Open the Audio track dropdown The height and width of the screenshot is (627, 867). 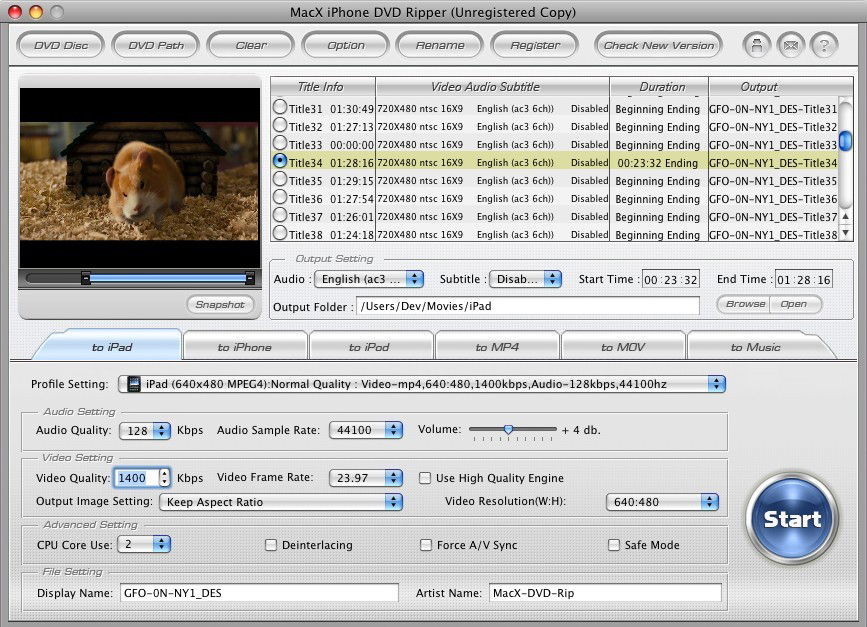tap(369, 279)
